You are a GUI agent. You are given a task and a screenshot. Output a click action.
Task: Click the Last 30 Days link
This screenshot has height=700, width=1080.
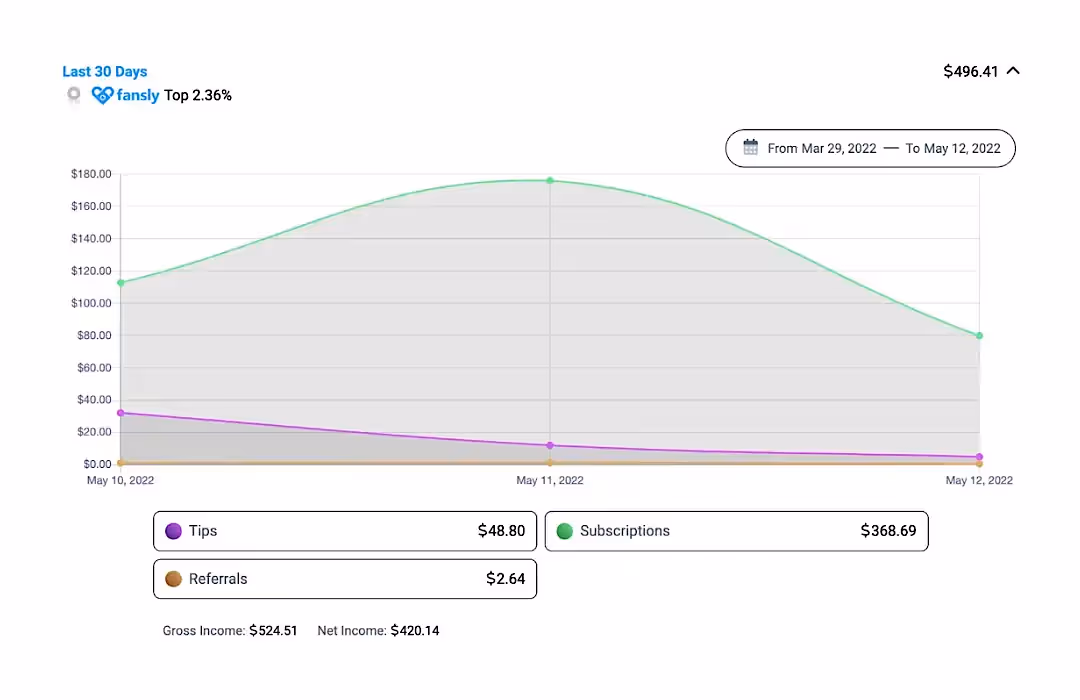tap(105, 72)
